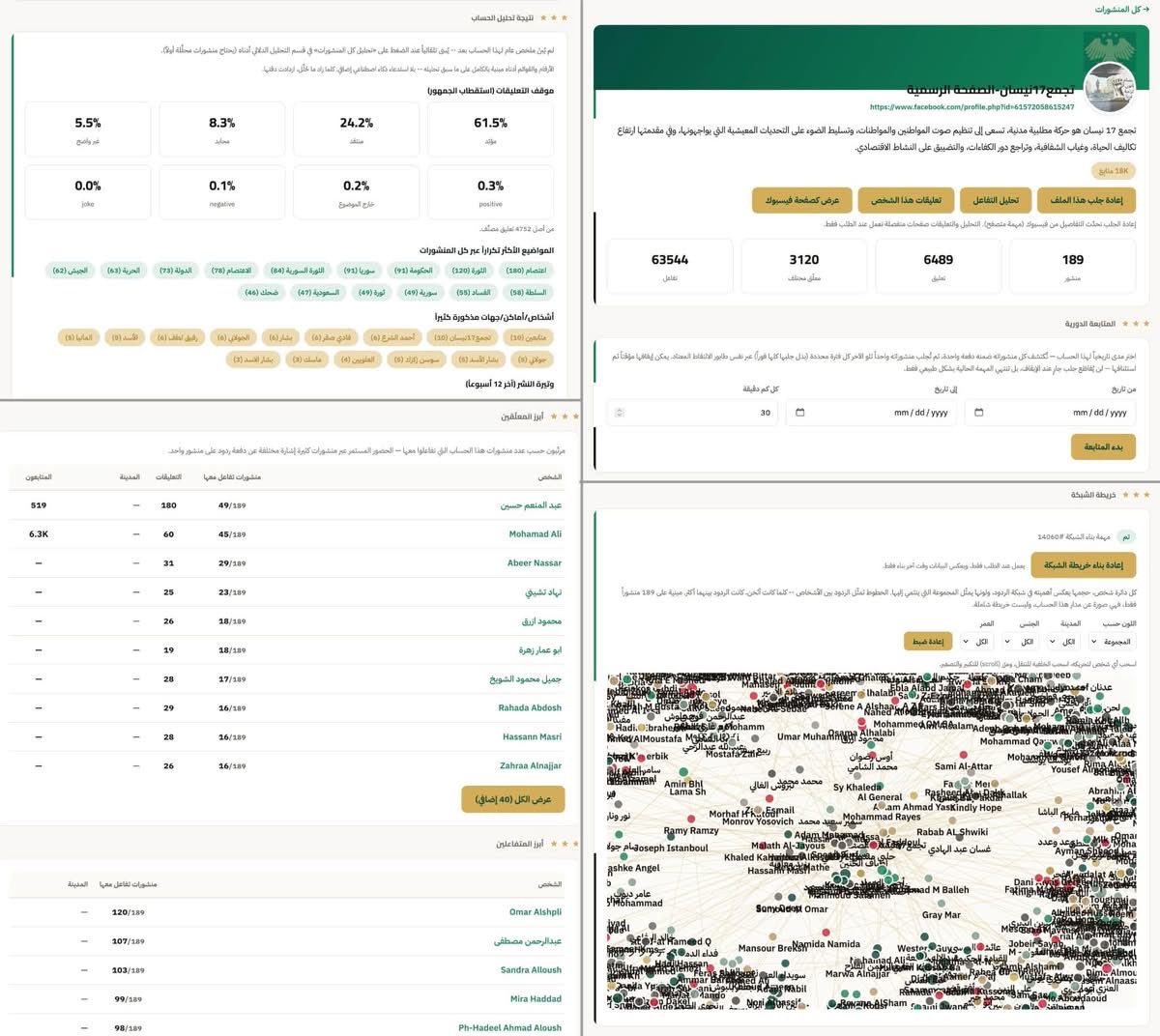Expand the الجنس filter dropdown

coord(1021,642)
